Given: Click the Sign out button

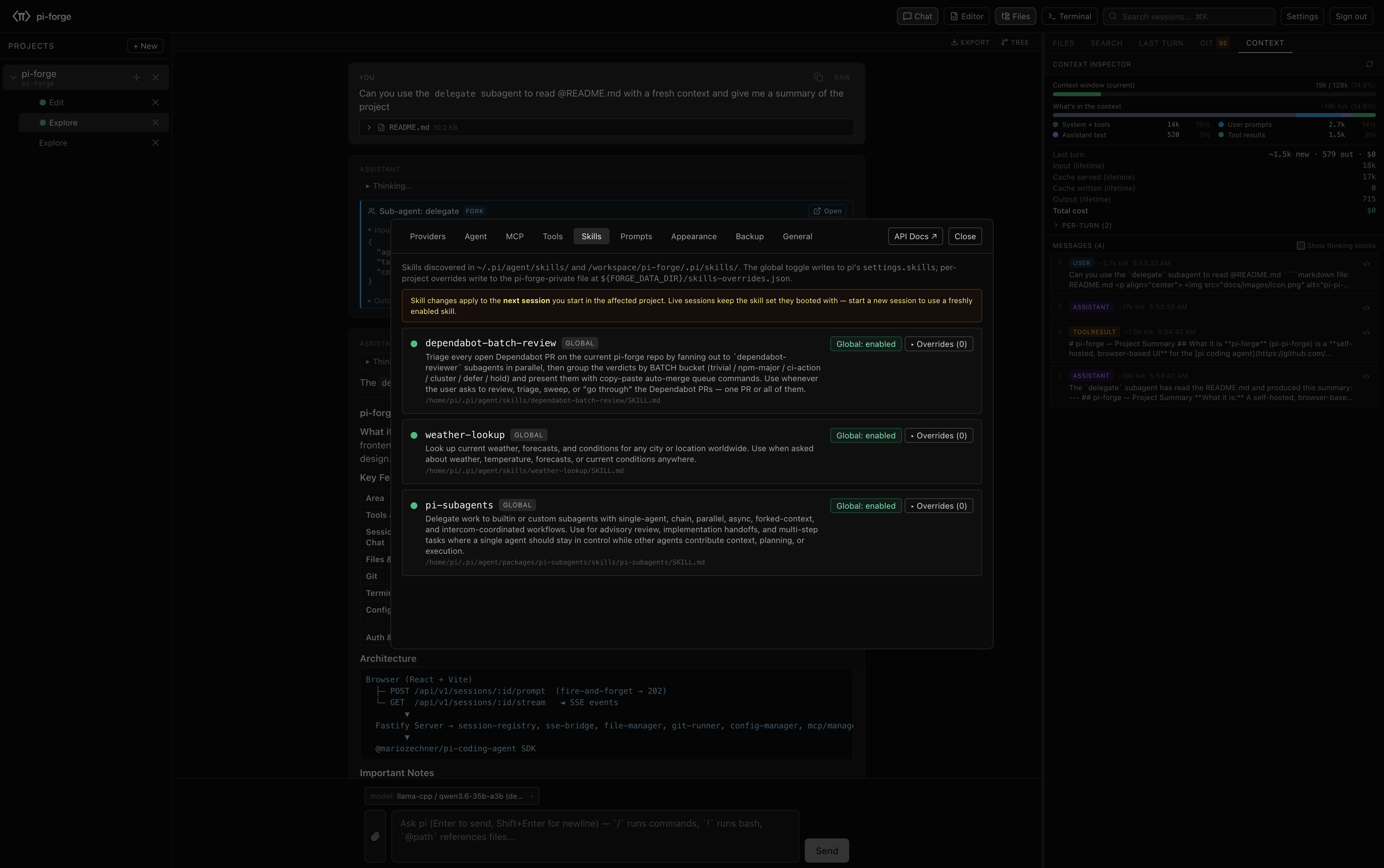Looking at the screenshot, I should click(x=1351, y=16).
